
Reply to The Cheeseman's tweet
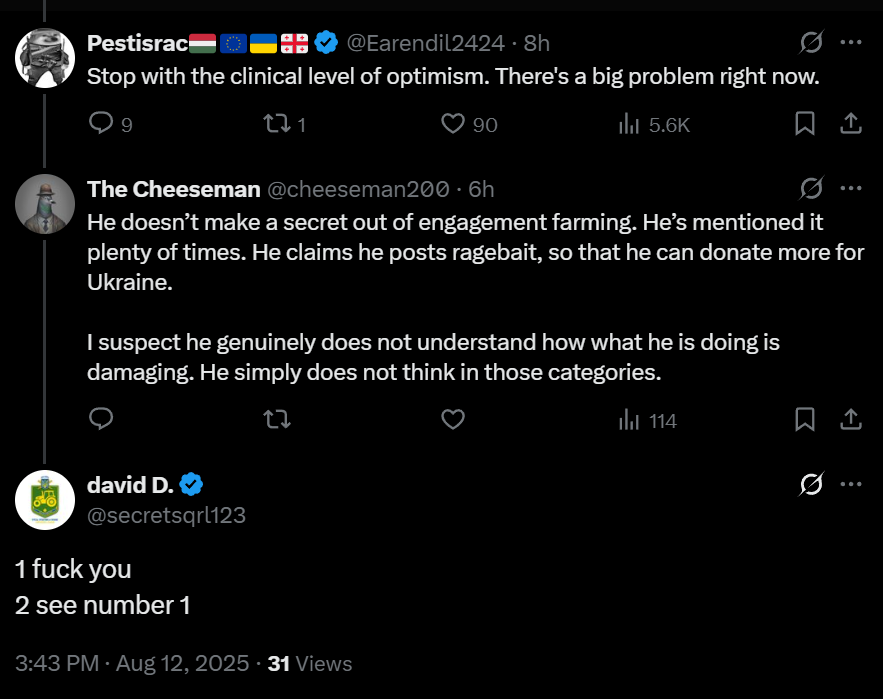click(101, 419)
